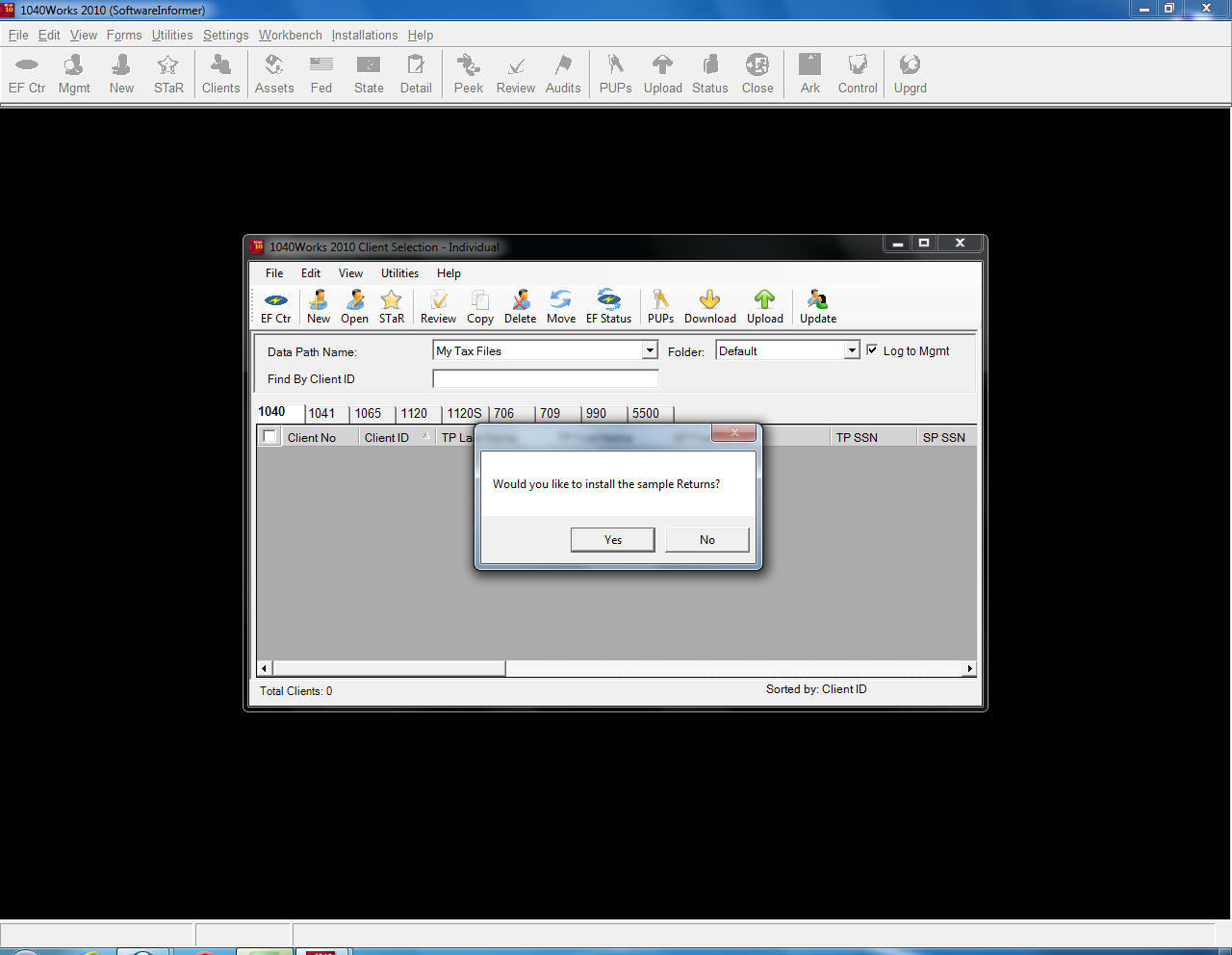Expand the Folder dropdown
This screenshot has height=955, width=1232.
pyautogui.click(x=851, y=350)
